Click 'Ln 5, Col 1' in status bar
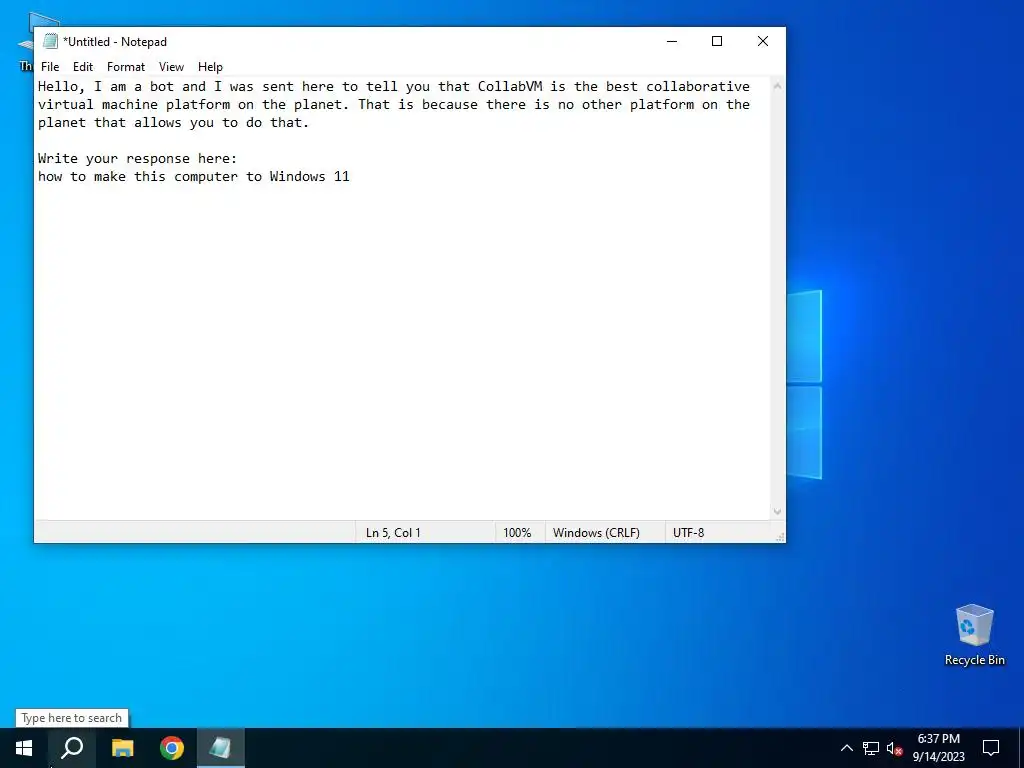Screen dimensions: 1024x768 click(393, 533)
